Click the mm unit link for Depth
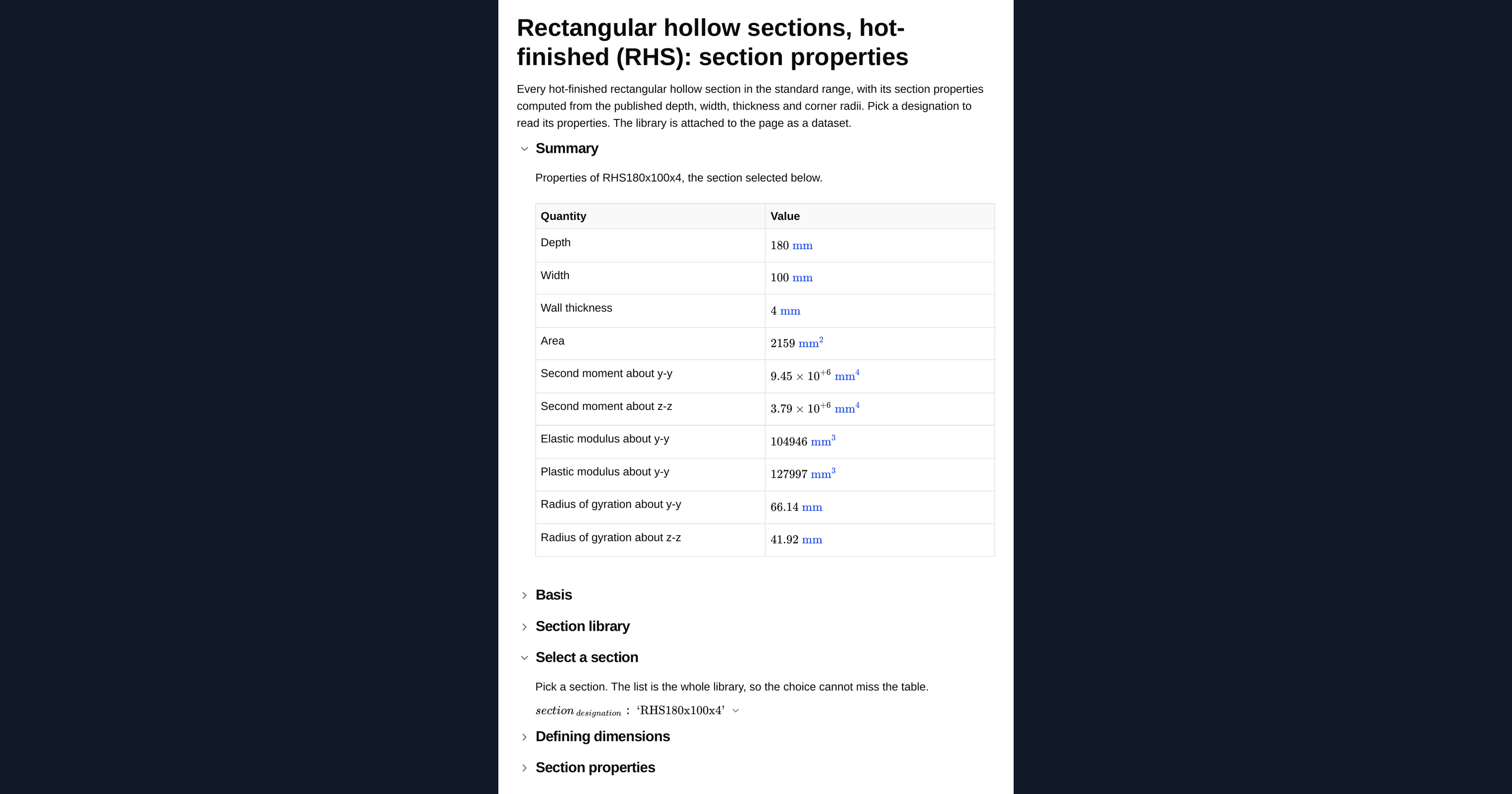Screen dimensions: 1512x794 [x=802, y=245]
